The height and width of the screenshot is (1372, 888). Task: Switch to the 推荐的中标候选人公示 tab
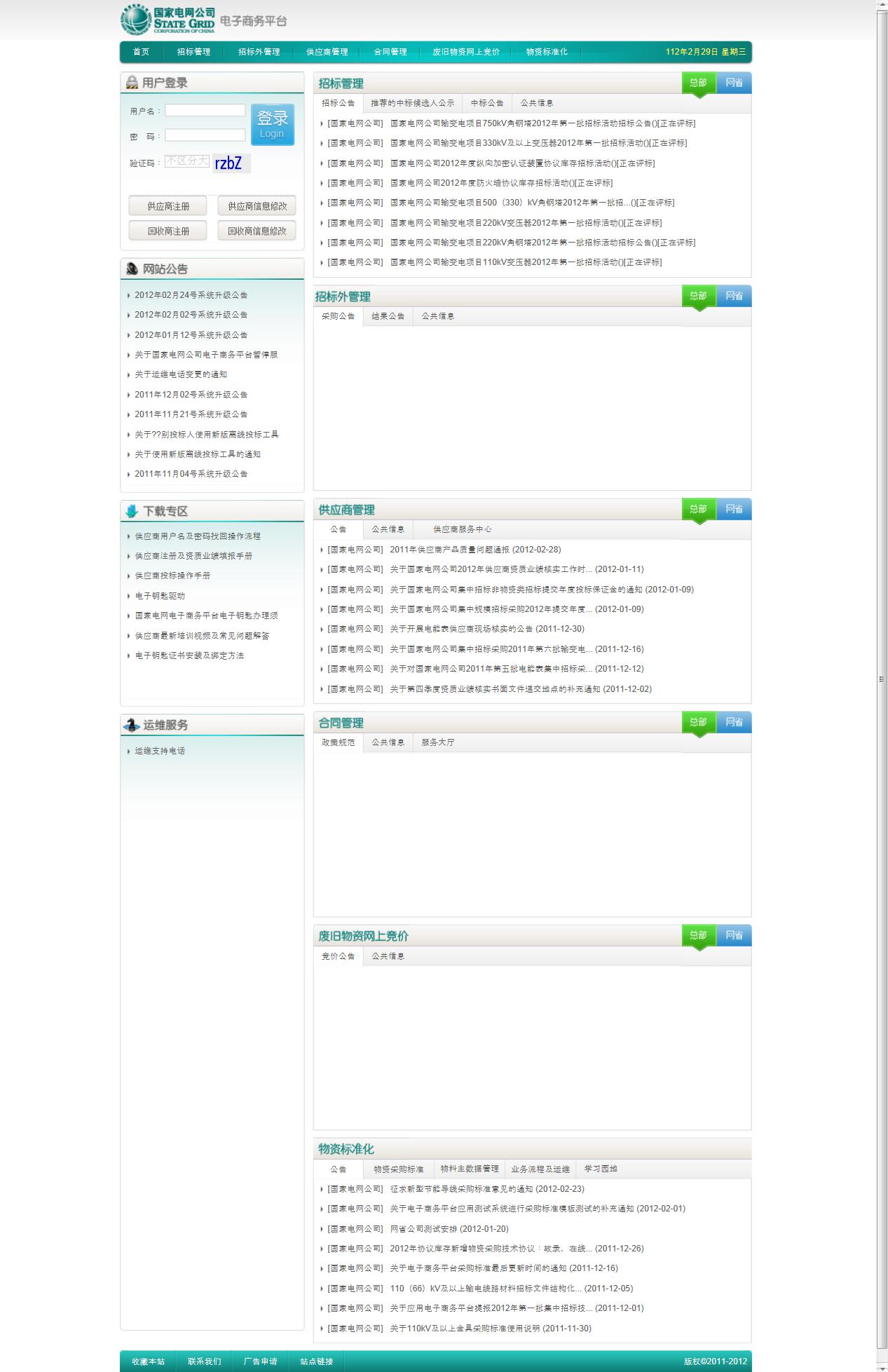[x=412, y=103]
